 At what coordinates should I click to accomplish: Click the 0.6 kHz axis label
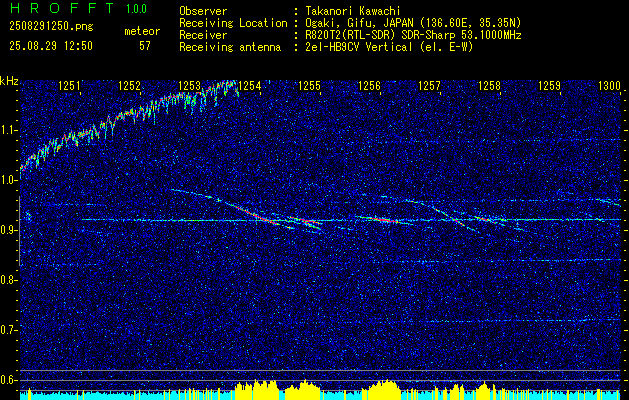click(x=9, y=380)
